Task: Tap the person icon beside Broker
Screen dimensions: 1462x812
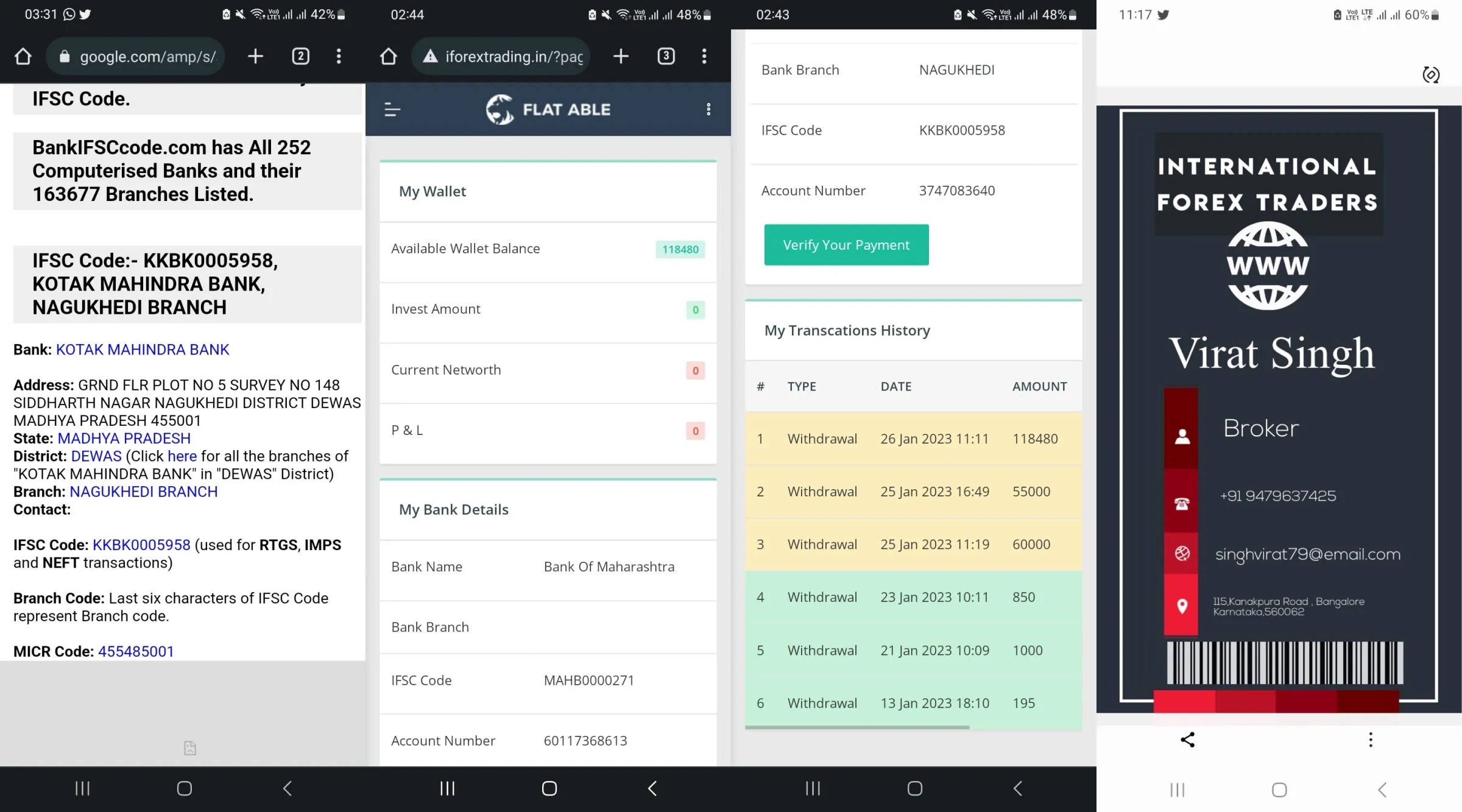Action: (x=1182, y=436)
